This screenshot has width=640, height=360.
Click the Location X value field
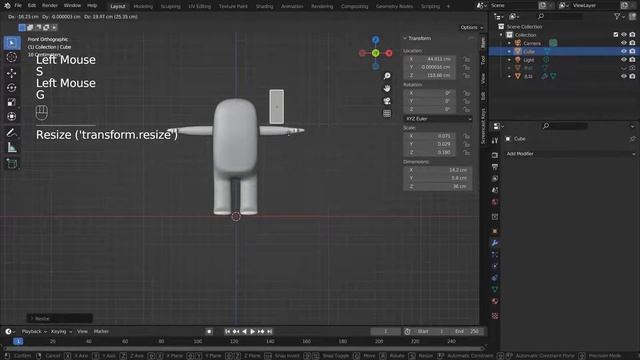click(x=430, y=59)
